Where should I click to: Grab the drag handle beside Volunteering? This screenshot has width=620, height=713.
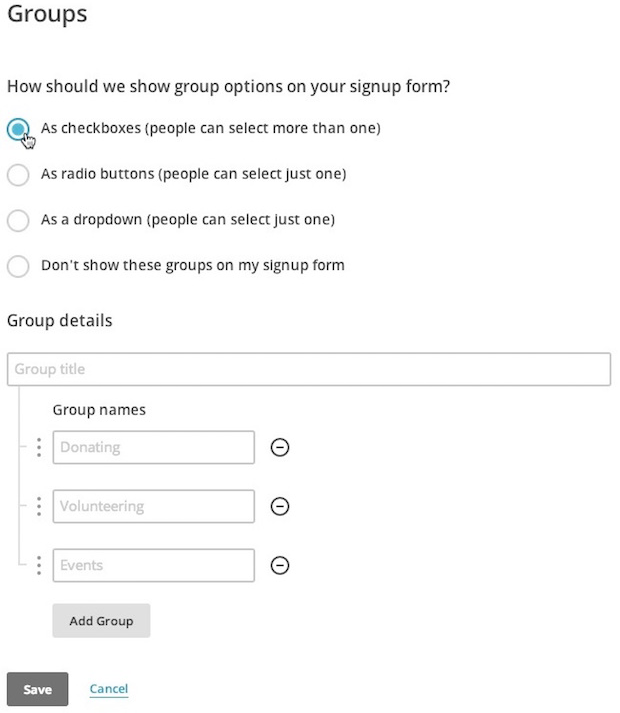coord(39,507)
